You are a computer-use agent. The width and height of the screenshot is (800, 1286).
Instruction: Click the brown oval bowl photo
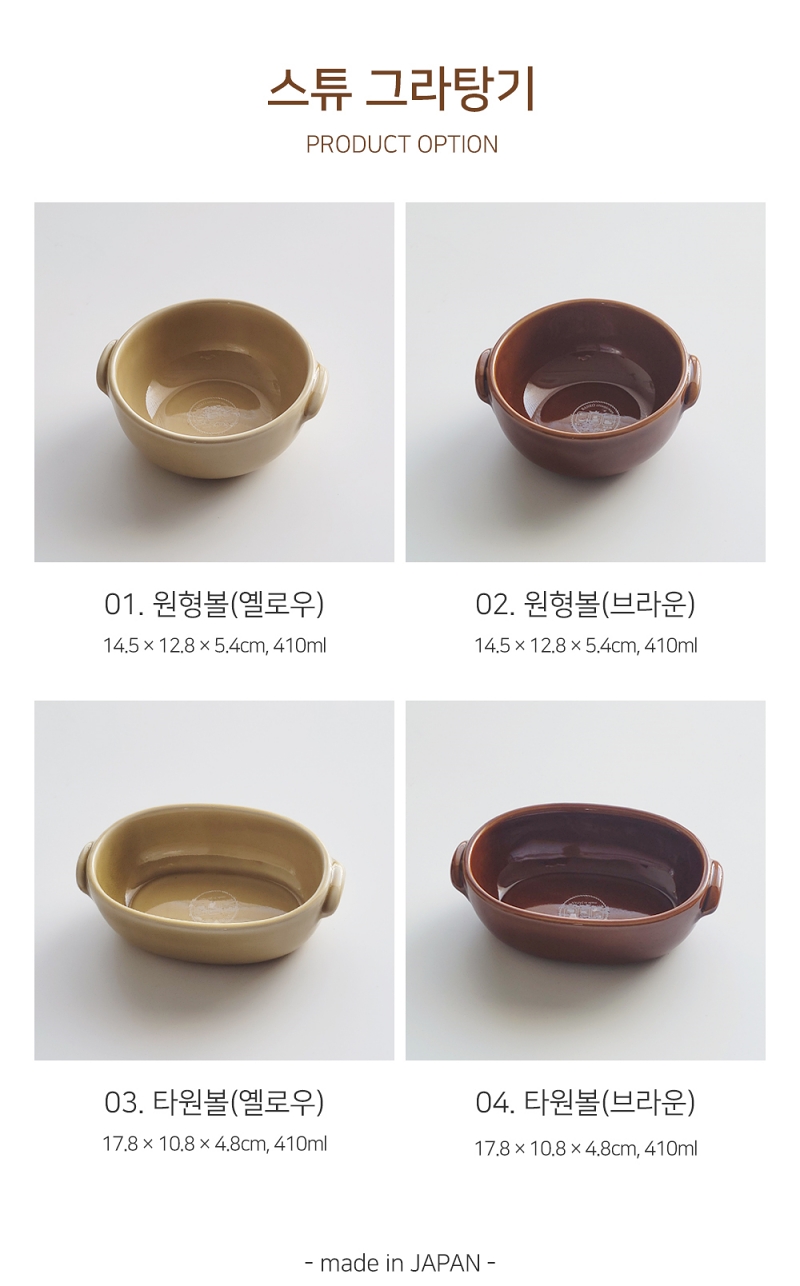585,880
